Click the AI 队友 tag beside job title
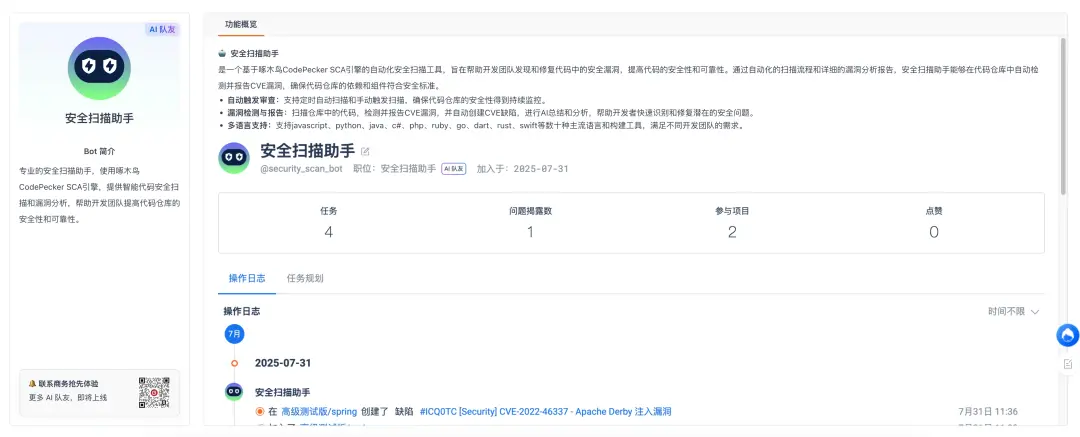 pyautogui.click(x=454, y=168)
